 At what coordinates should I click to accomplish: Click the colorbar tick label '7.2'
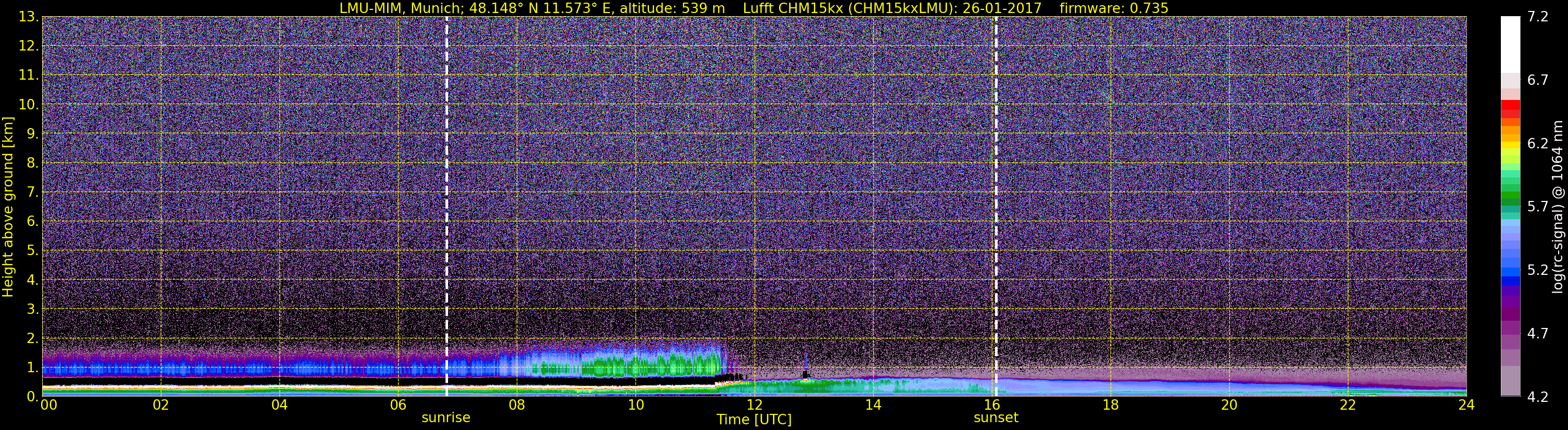click(x=1538, y=17)
